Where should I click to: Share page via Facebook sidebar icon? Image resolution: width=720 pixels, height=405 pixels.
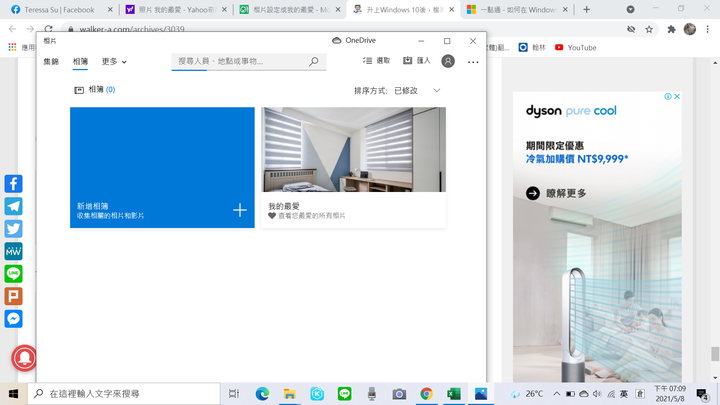13,184
